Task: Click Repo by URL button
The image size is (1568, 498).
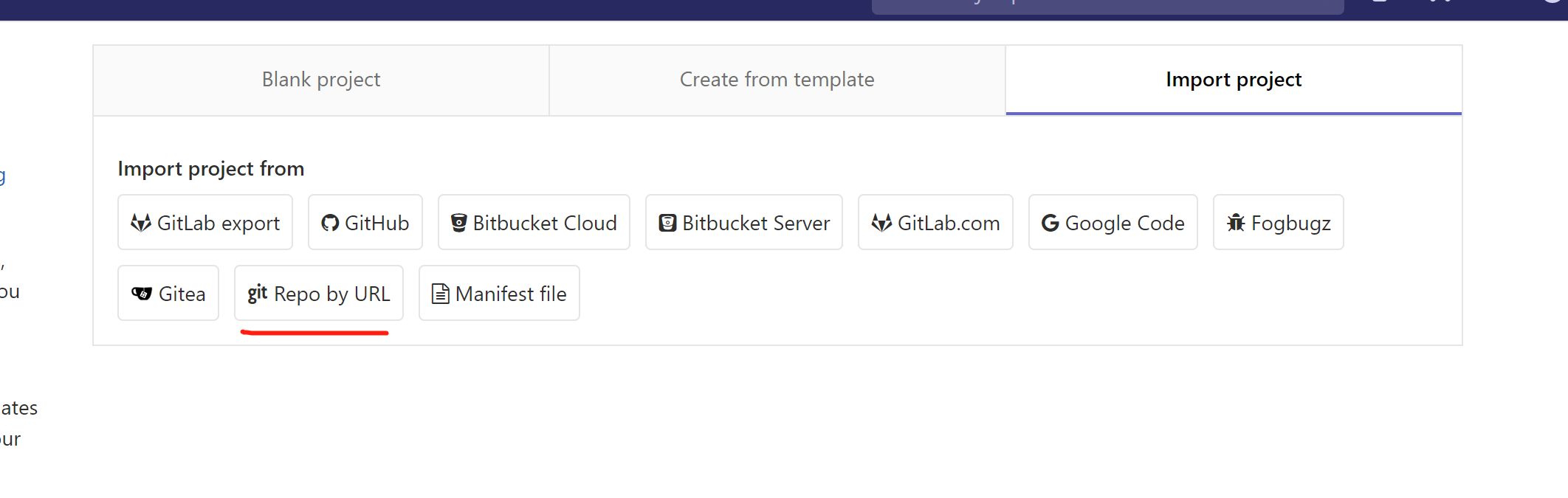Action: 319,293
